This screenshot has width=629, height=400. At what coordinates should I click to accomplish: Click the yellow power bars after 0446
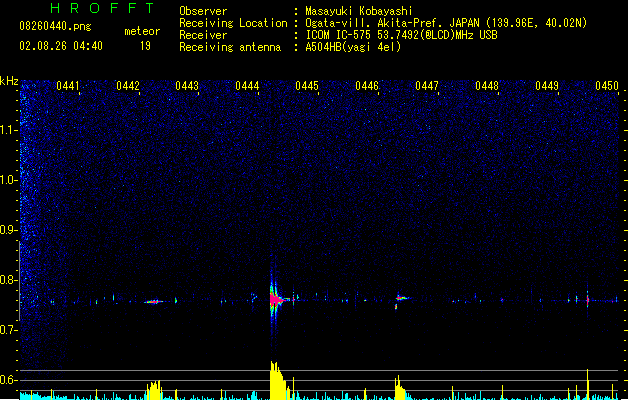(x=400, y=388)
